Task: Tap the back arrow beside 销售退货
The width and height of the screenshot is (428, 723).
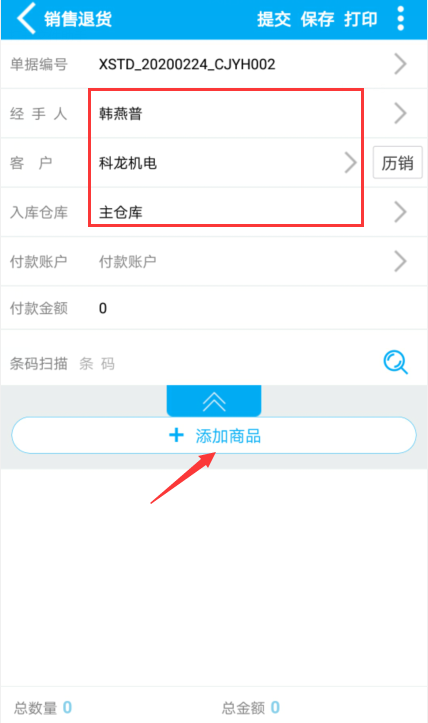Action: coord(26,19)
